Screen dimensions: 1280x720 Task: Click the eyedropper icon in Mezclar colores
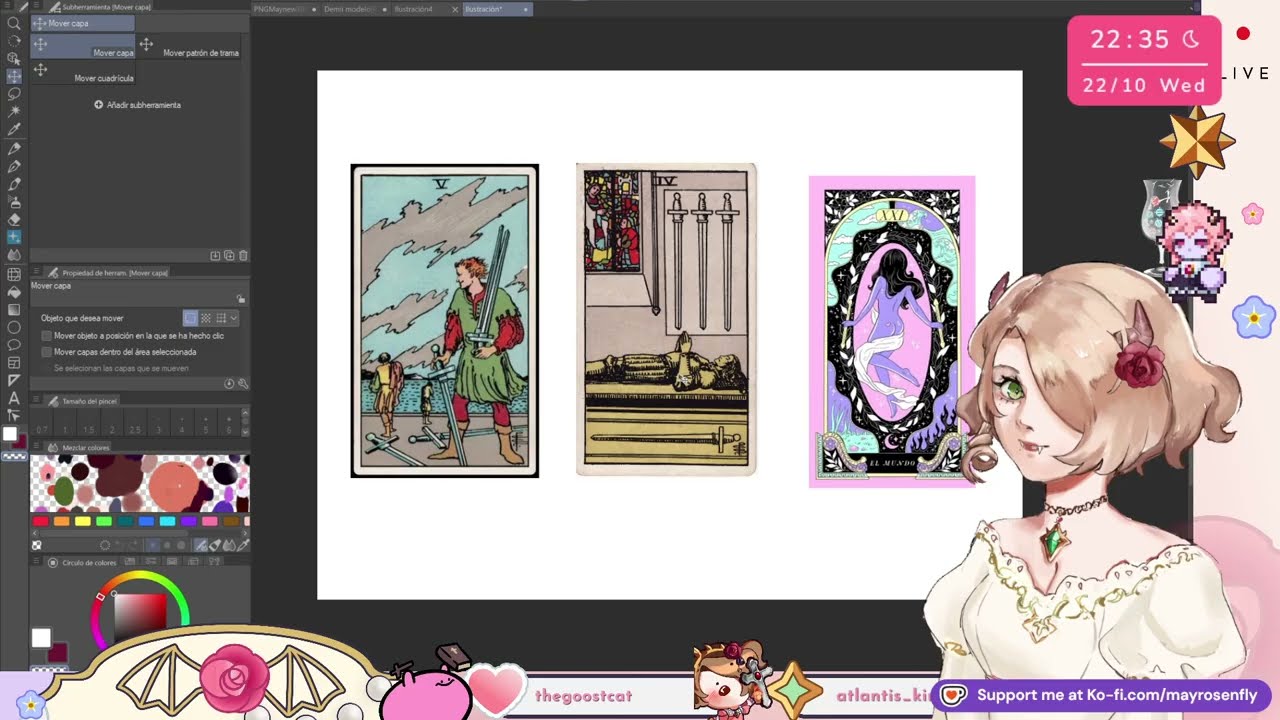(x=242, y=545)
